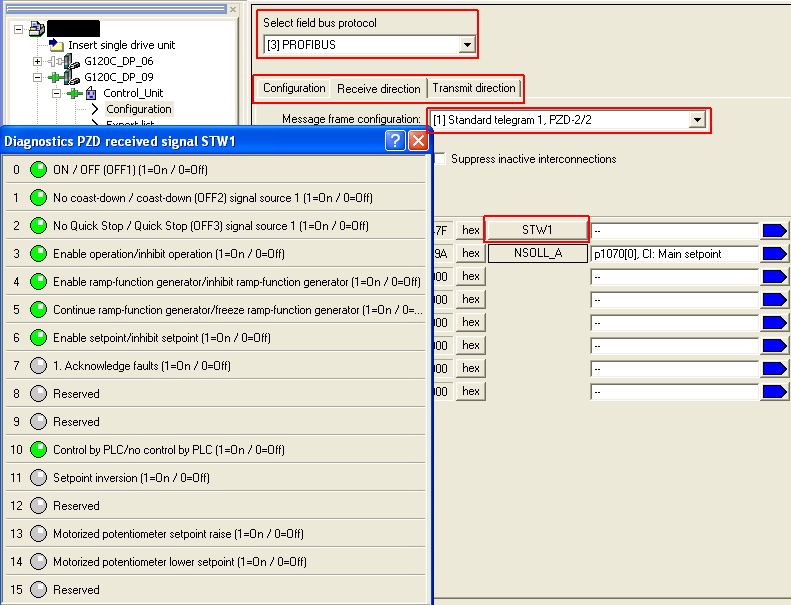
Task: Select the Control_Unit label in the tree
Action: [x=133, y=93]
